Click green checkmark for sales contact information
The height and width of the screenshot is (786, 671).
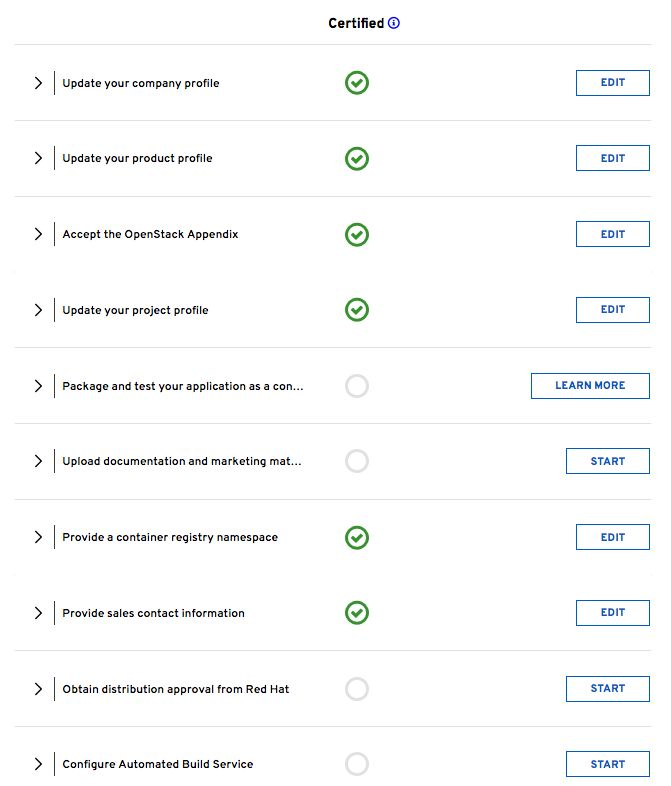[357, 613]
